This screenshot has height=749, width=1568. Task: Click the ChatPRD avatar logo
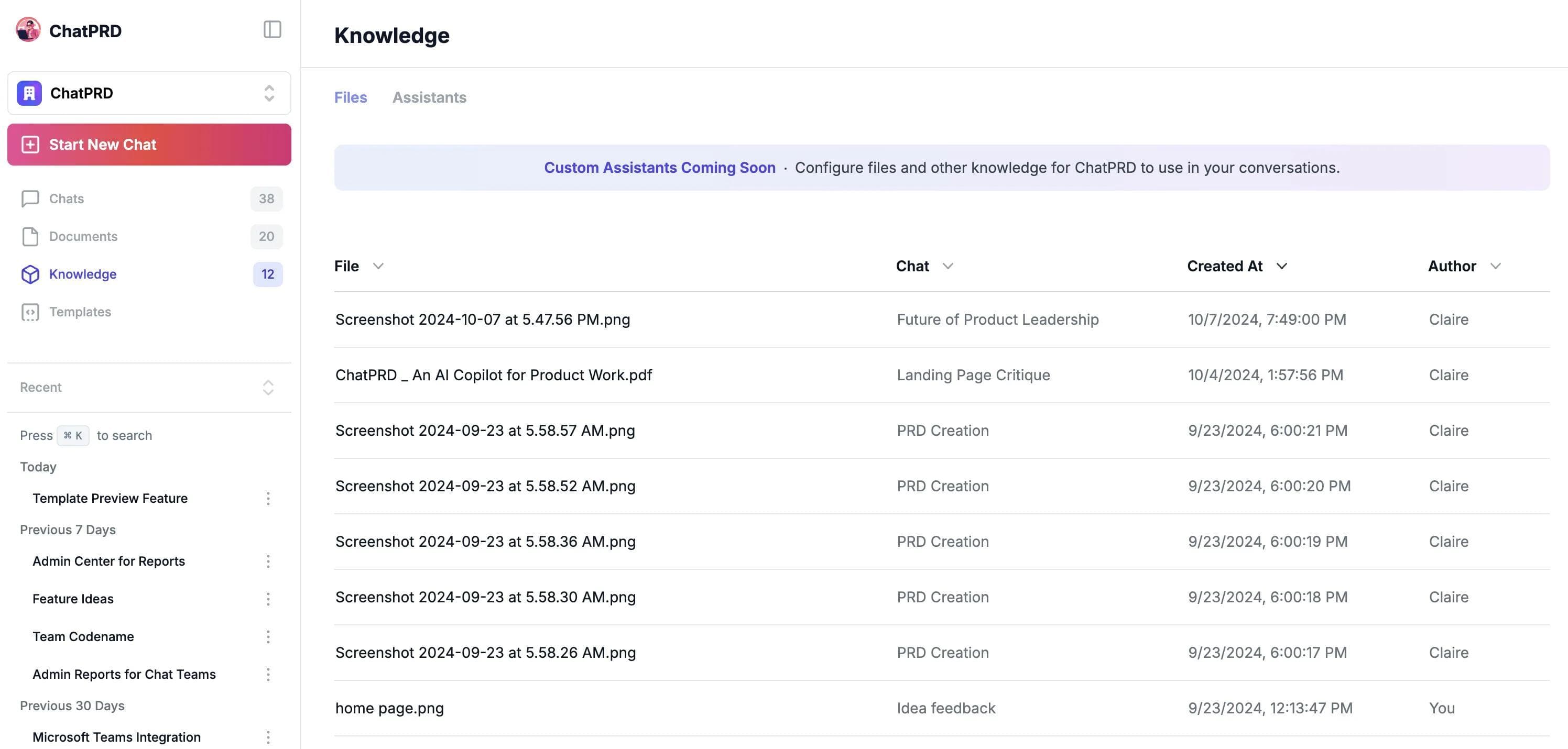pyautogui.click(x=28, y=30)
